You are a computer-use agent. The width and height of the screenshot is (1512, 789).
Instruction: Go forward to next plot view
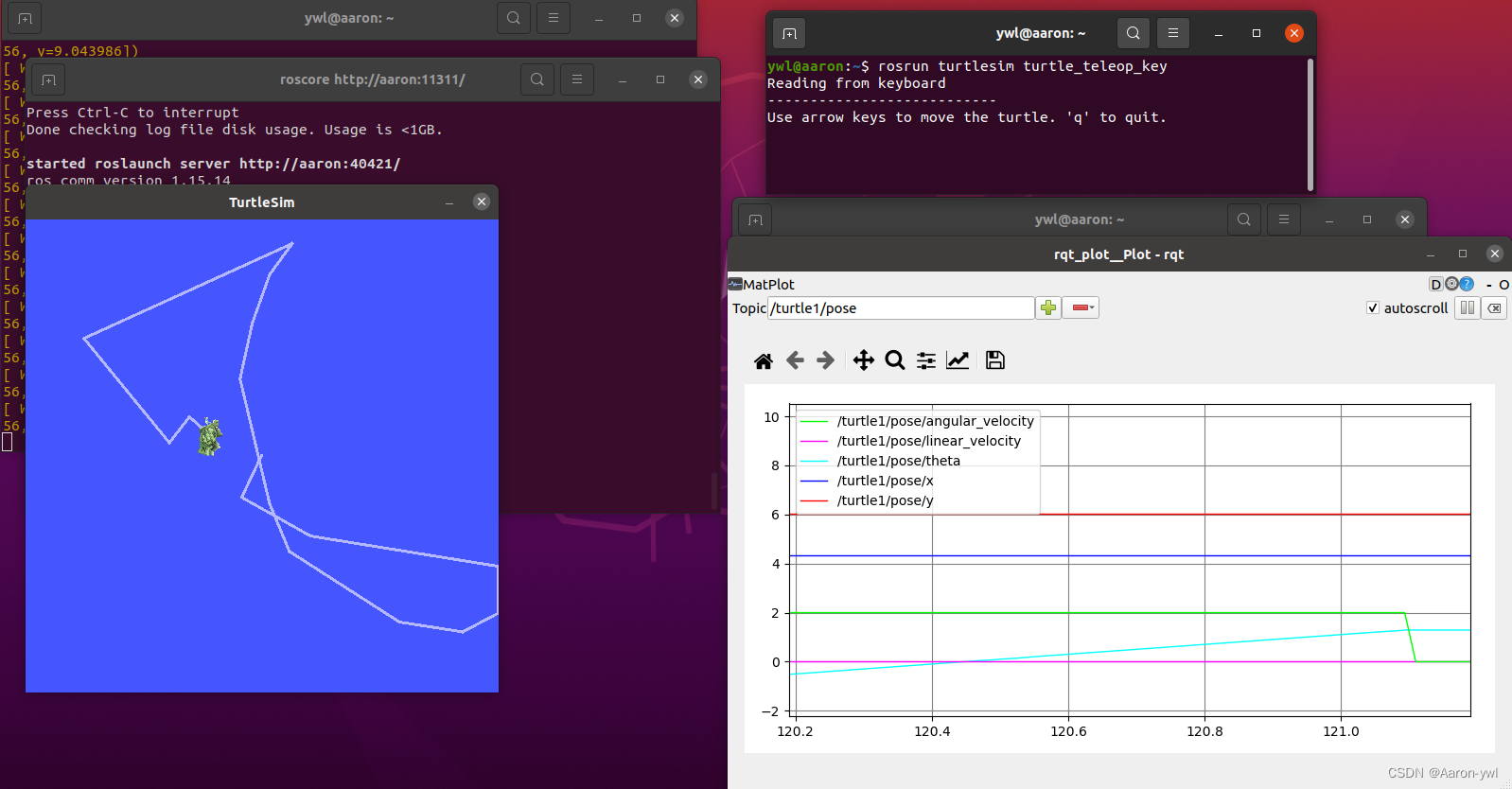(826, 360)
